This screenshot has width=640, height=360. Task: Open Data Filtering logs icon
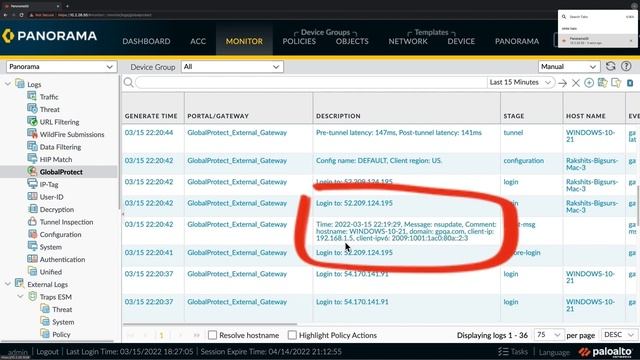pos(32,146)
